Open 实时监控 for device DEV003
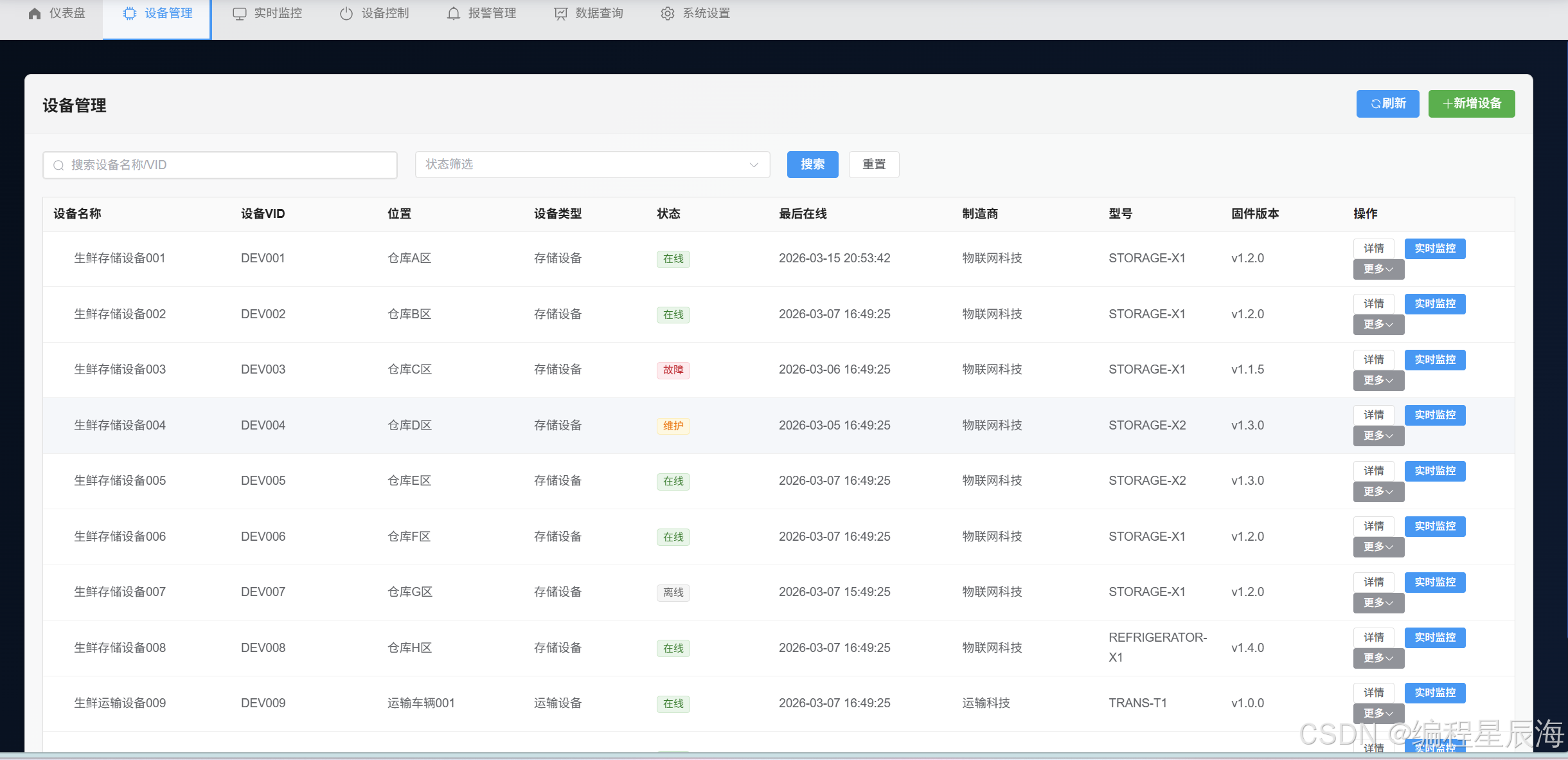 [1434, 360]
